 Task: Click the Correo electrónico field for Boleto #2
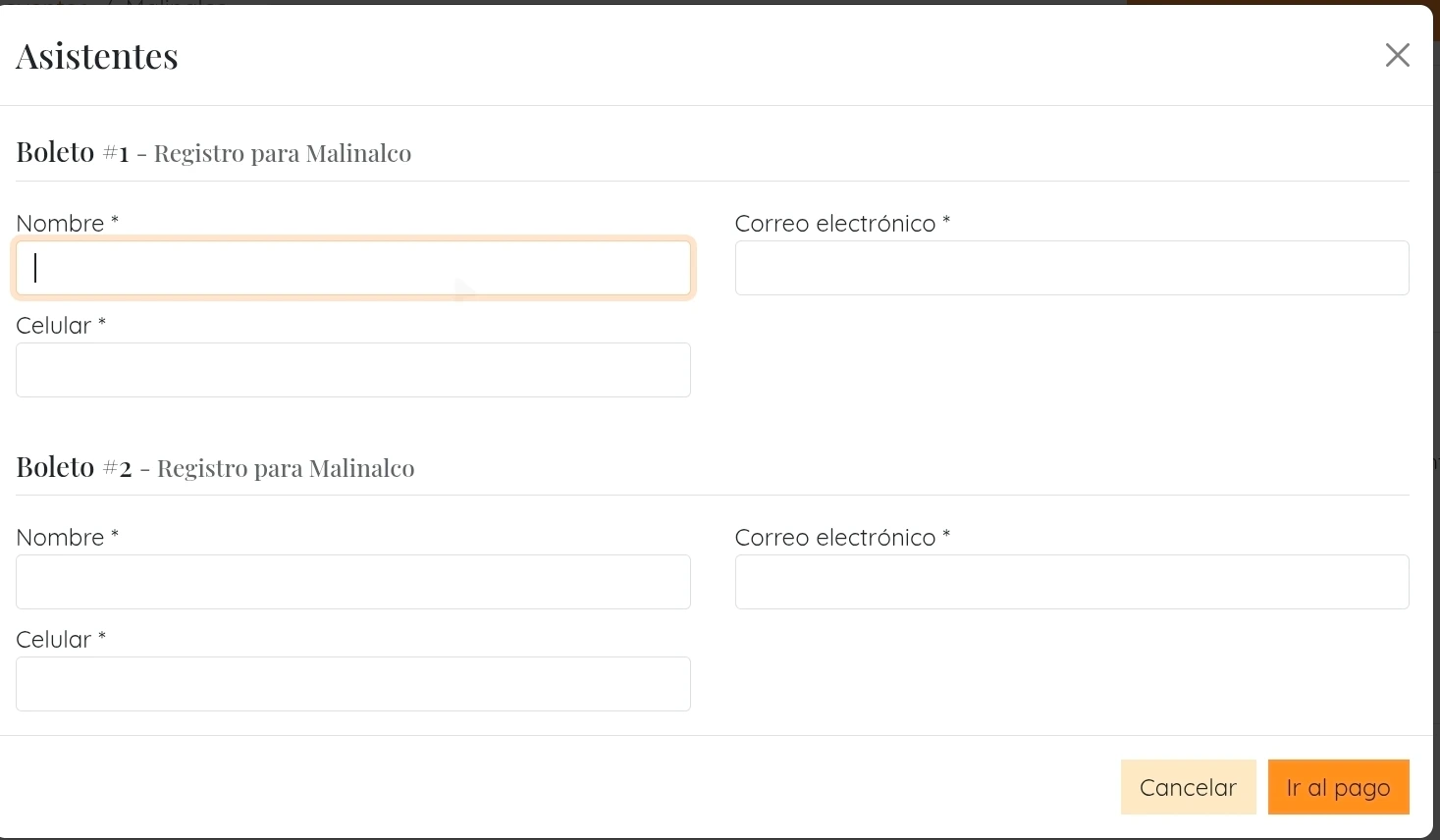pyautogui.click(x=1072, y=582)
